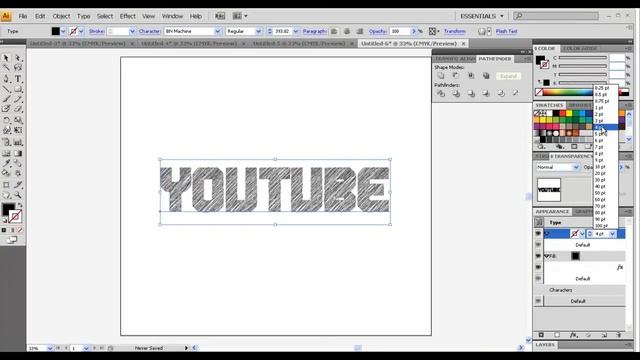Toggle eye of the bottom Default row
The width and height of the screenshot is (640, 360).
click(x=538, y=301)
